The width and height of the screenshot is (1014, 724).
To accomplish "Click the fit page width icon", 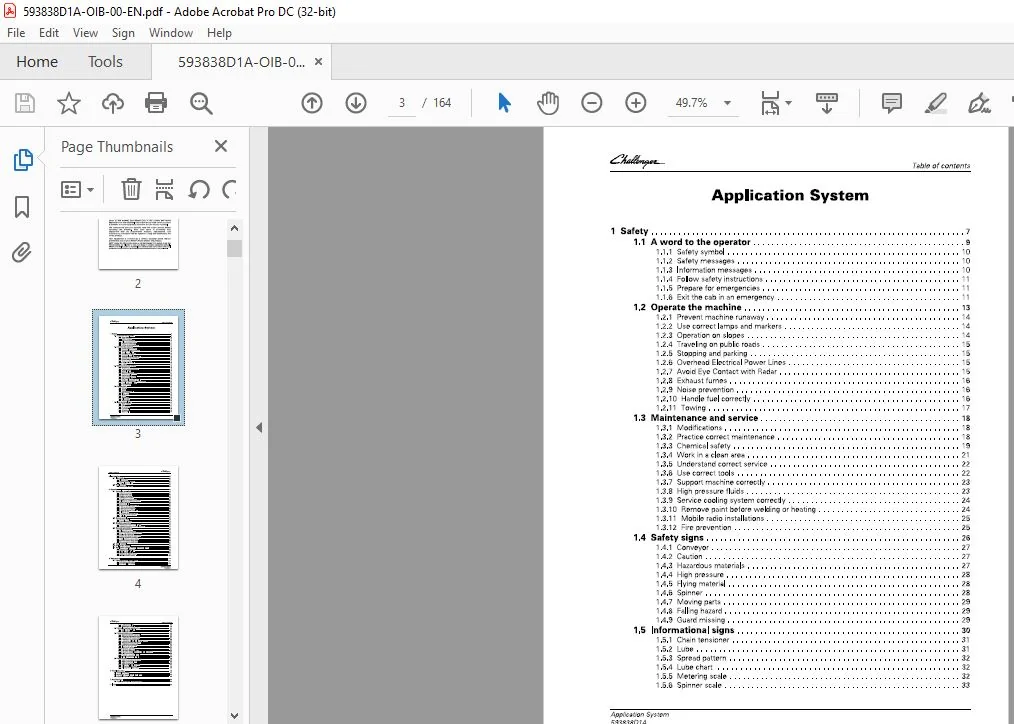I will 770,103.
